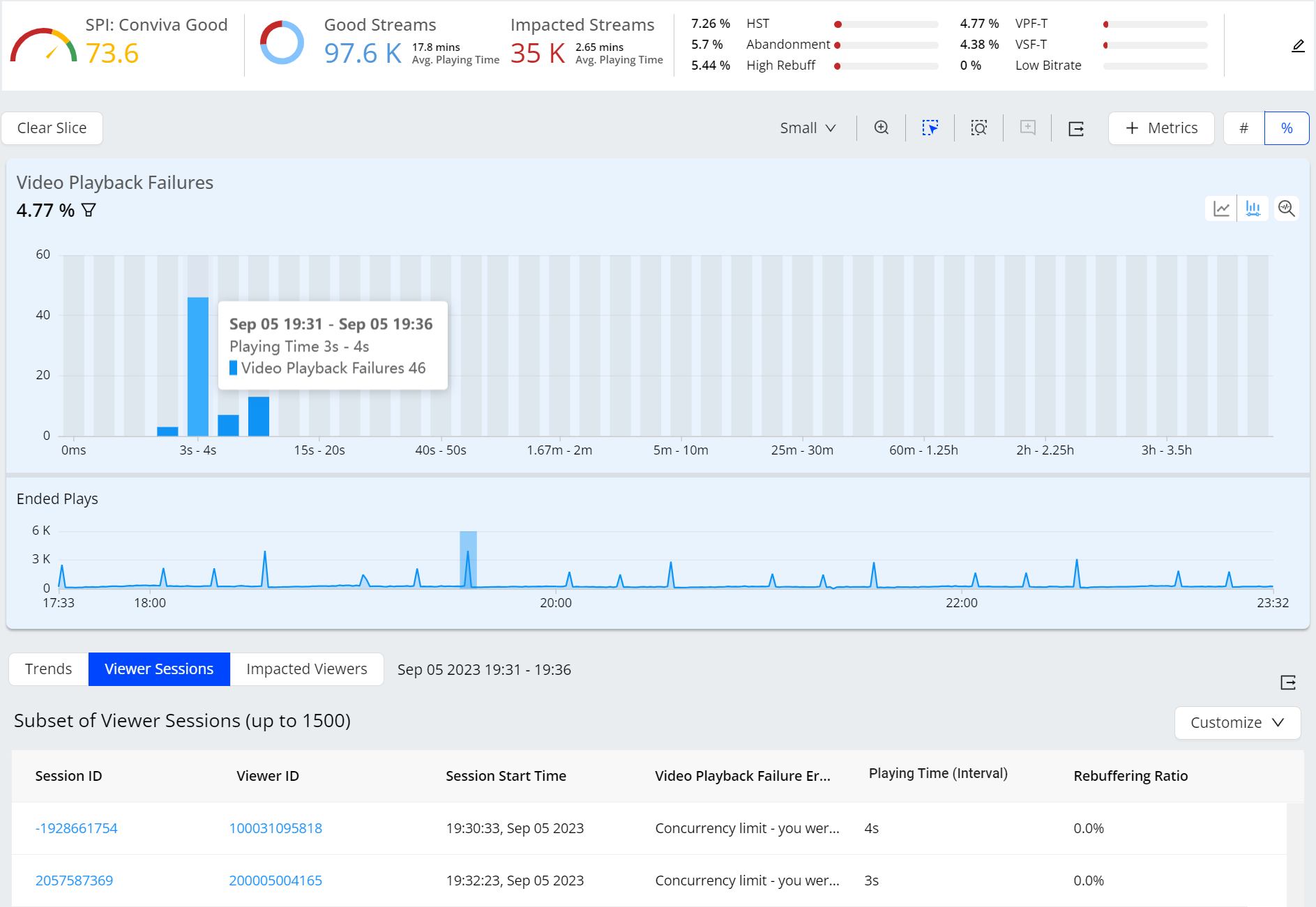
Task: Switch chart to line graph view
Action: click(1221, 208)
